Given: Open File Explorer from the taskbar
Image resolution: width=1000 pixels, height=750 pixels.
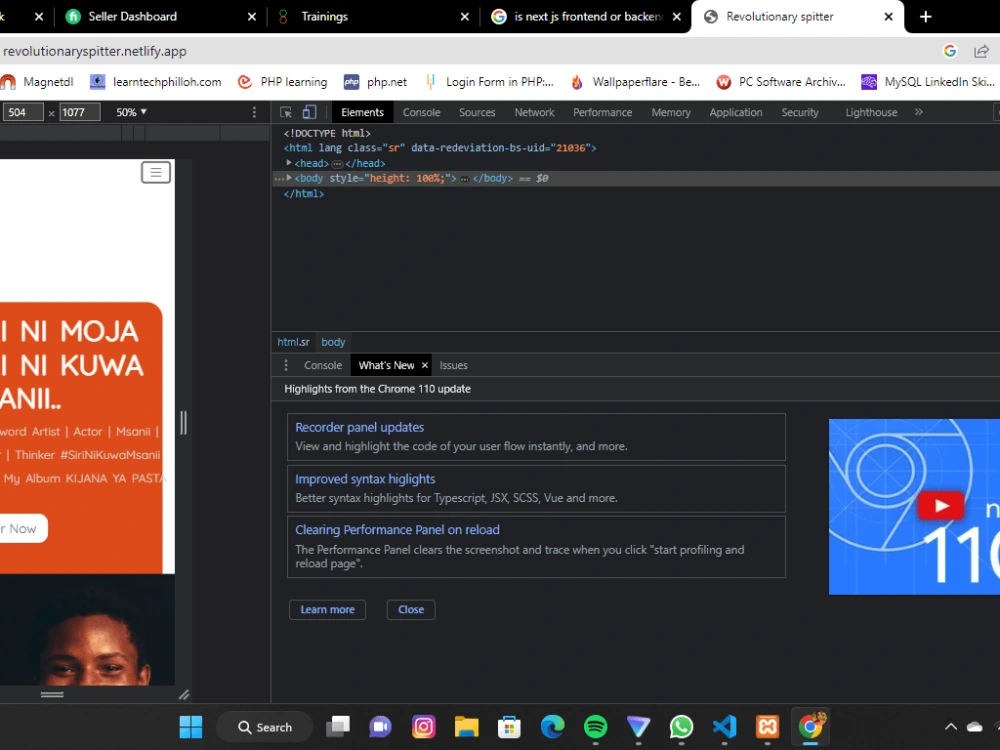Looking at the screenshot, I should 466,726.
